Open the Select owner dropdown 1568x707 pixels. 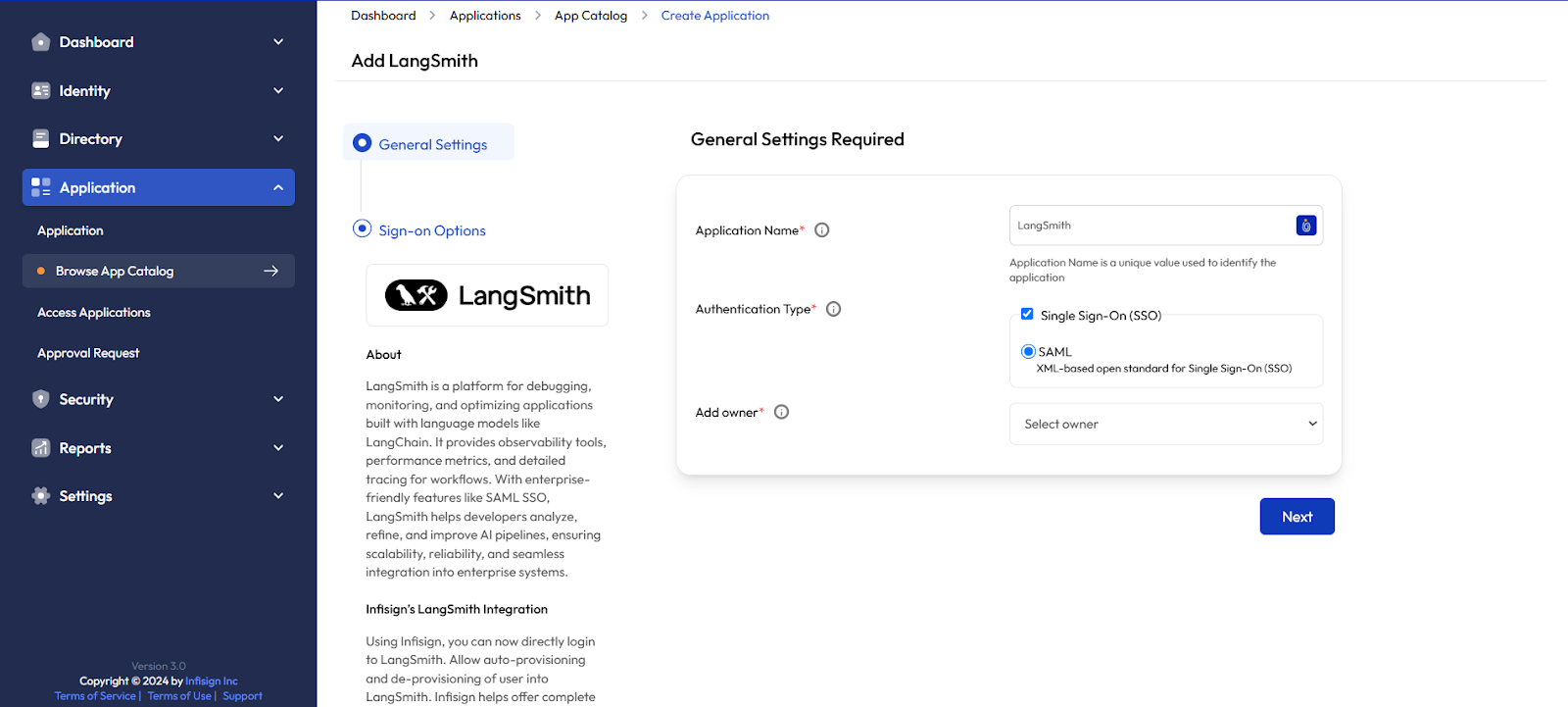coord(1166,424)
